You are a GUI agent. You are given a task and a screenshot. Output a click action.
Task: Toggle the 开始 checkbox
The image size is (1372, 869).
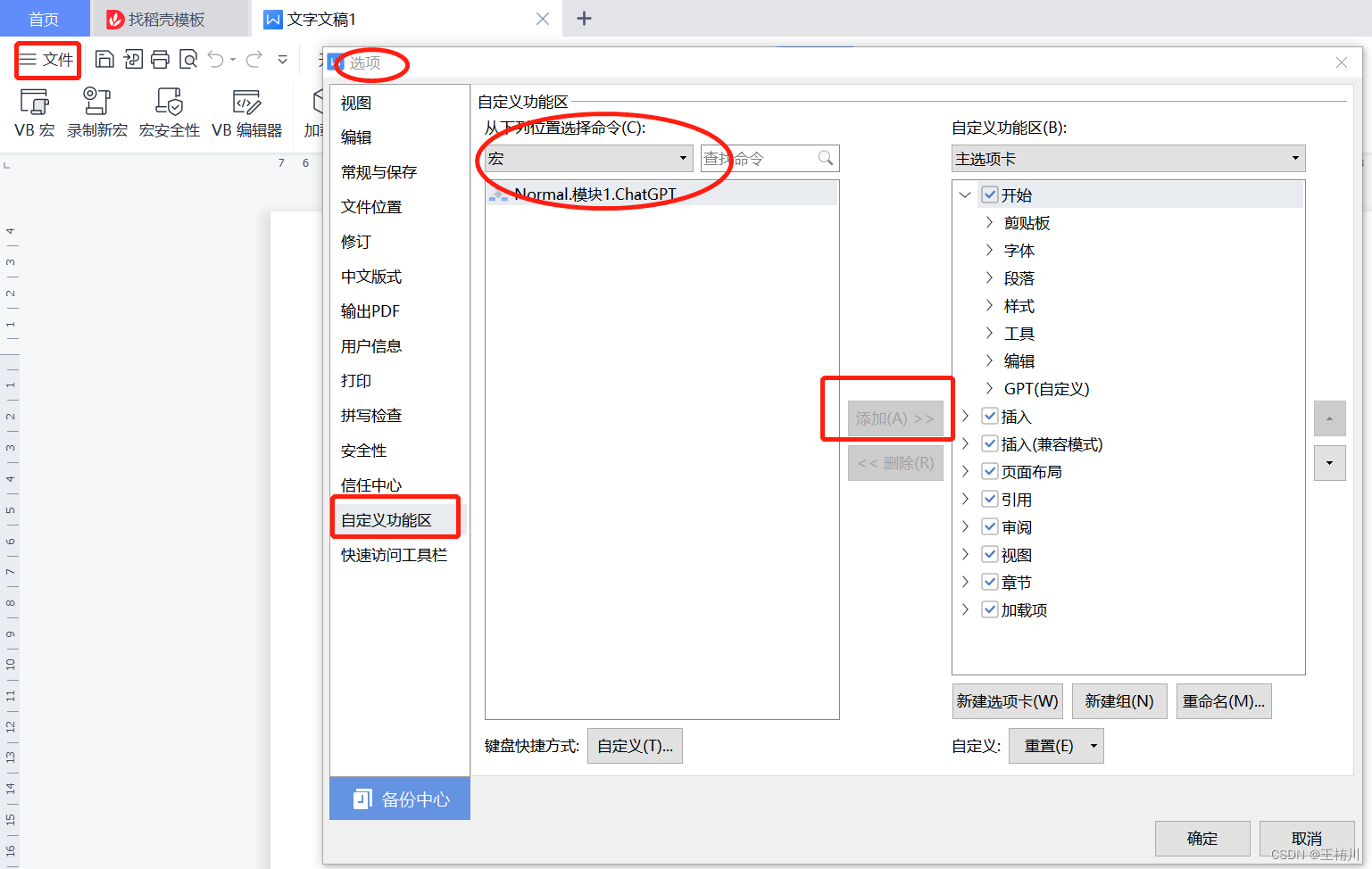click(989, 194)
